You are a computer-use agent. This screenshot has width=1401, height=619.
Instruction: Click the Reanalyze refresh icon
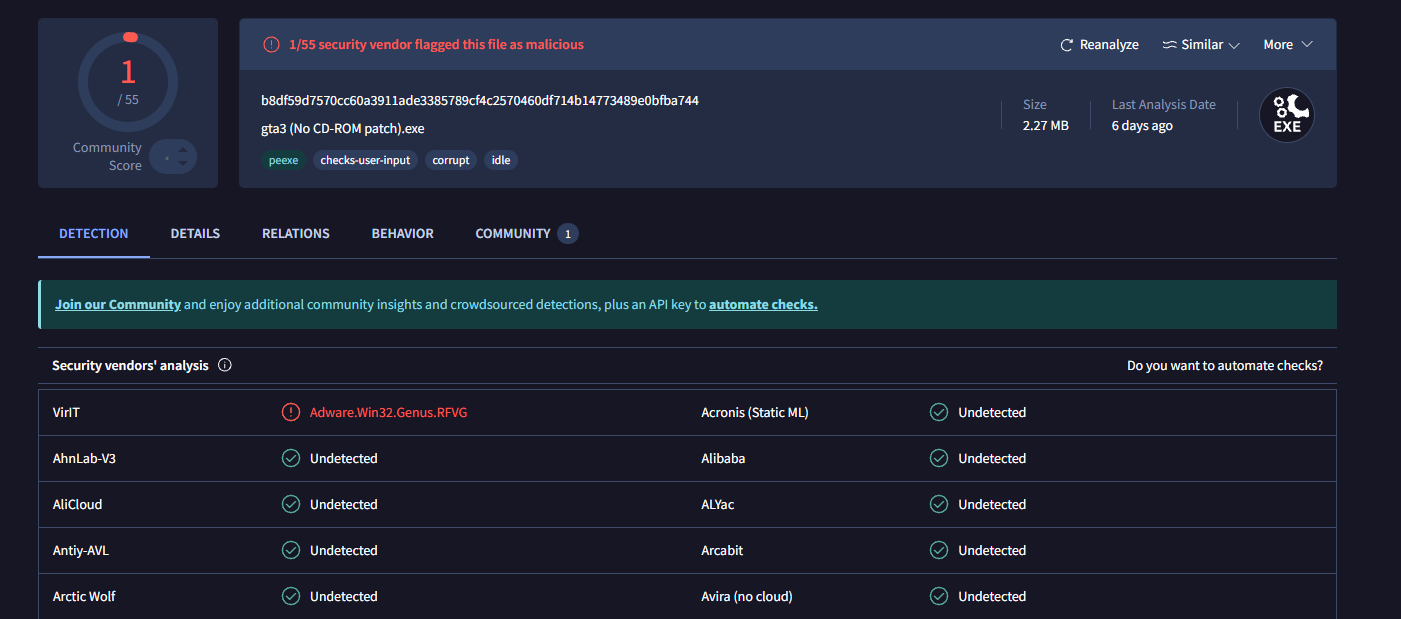tap(1067, 45)
